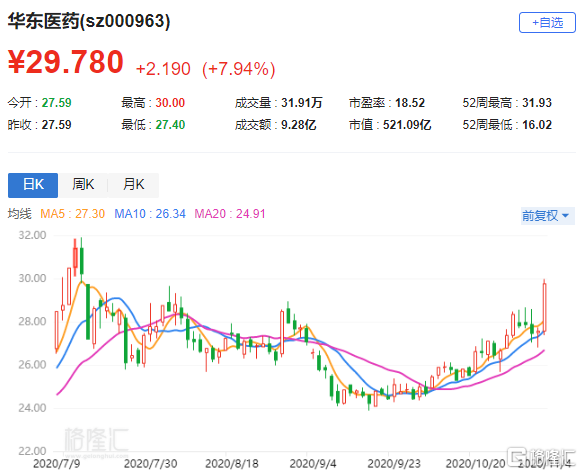Click the 26.00 y-axis label

coord(32,365)
